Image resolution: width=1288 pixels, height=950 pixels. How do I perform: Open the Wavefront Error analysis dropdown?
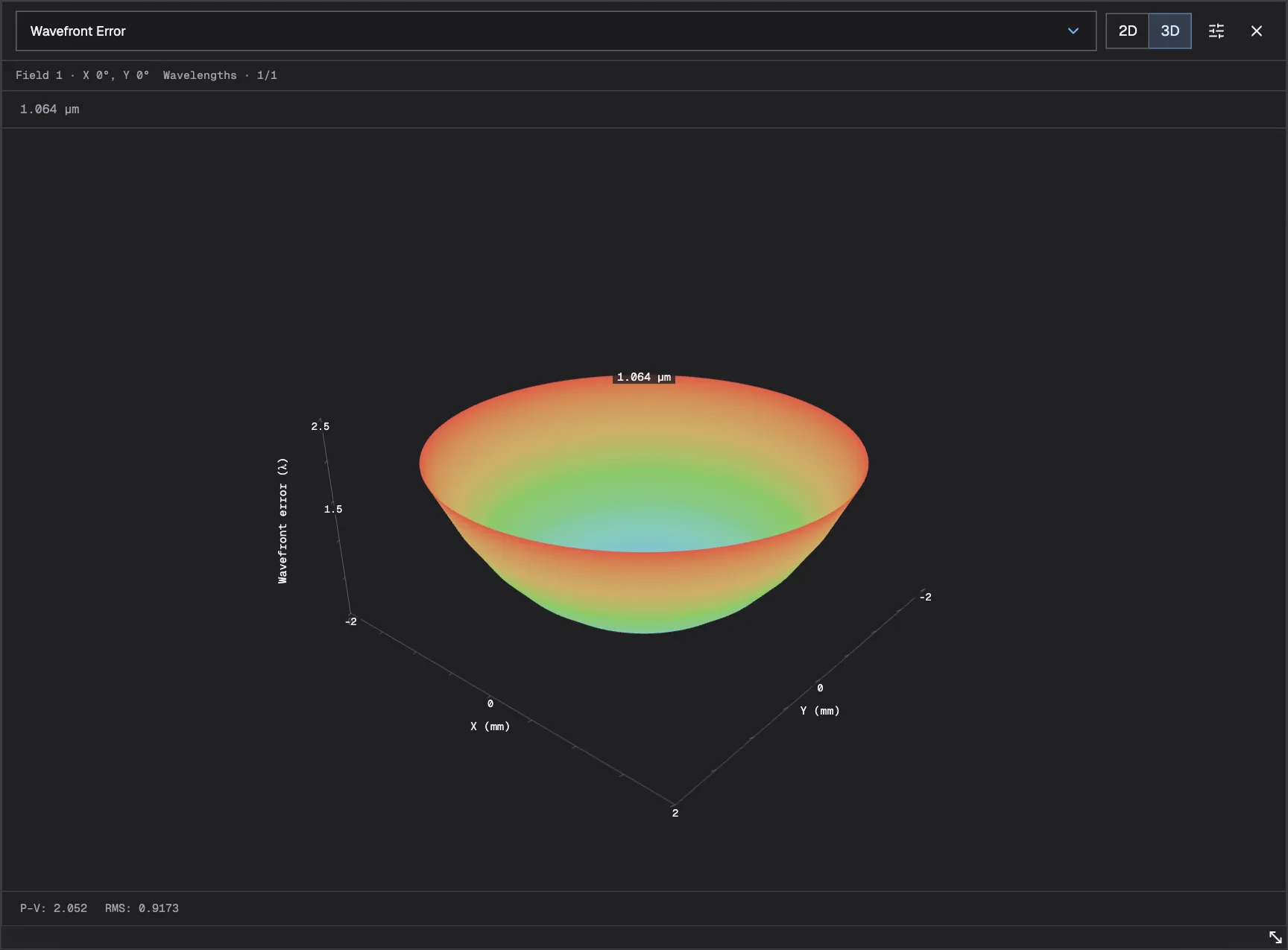tap(555, 31)
